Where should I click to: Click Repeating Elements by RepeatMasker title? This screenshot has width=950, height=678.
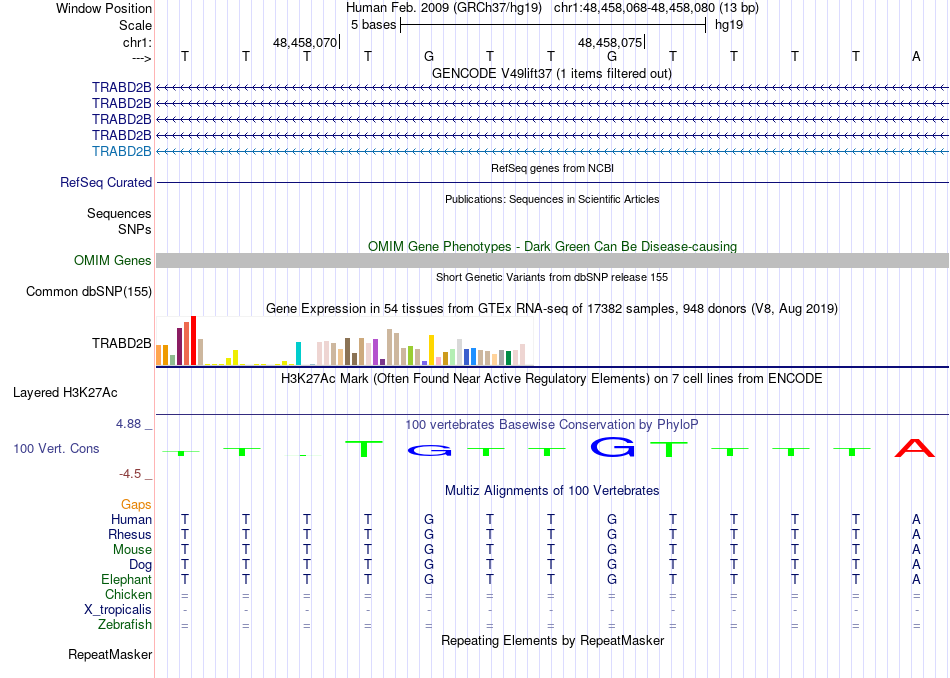pos(552,640)
